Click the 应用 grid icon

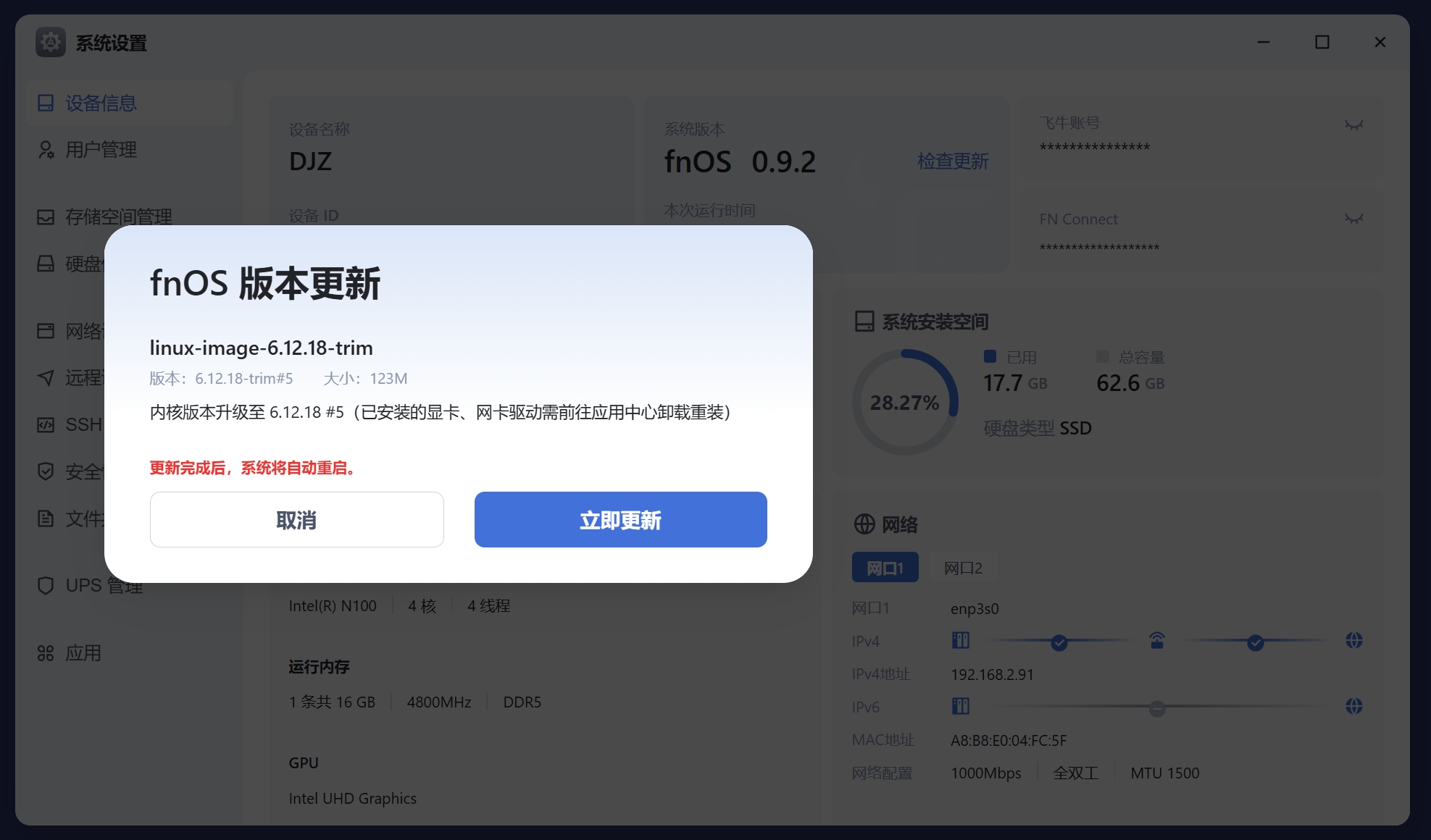tap(46, 653)
